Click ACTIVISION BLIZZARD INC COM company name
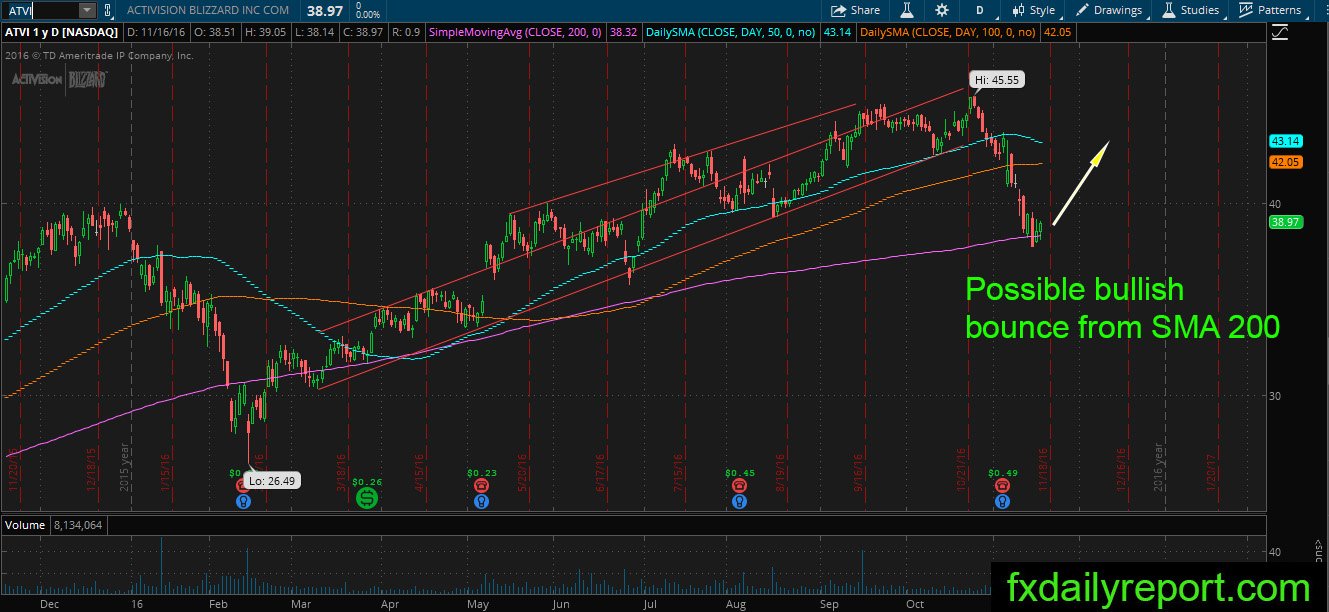1329x612 pixels. 210,10
